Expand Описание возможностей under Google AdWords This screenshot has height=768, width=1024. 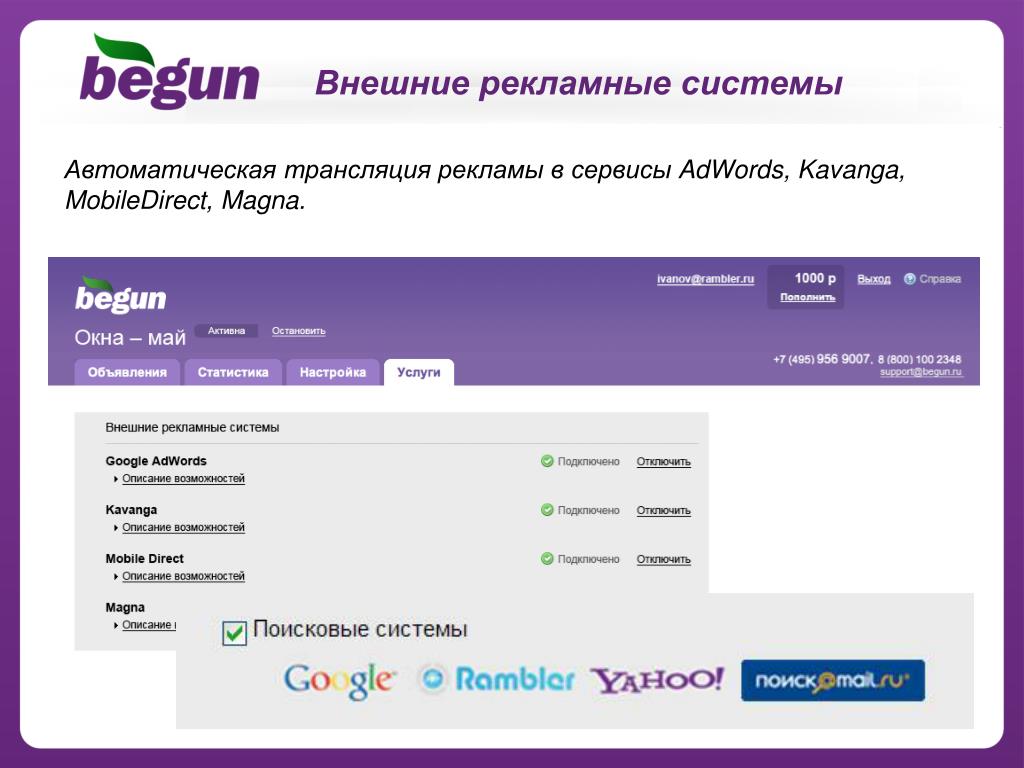click(x=183, y=479)
